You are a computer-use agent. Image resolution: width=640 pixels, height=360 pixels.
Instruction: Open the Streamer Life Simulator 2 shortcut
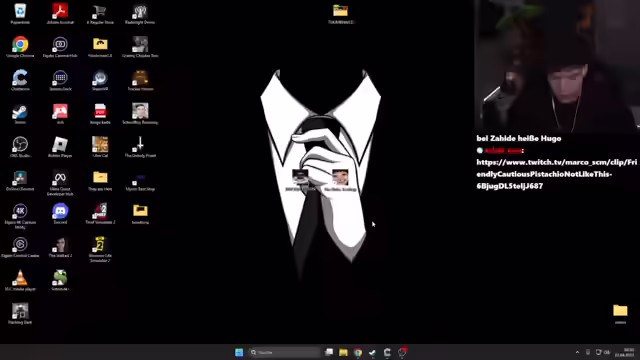pos(100,249)
